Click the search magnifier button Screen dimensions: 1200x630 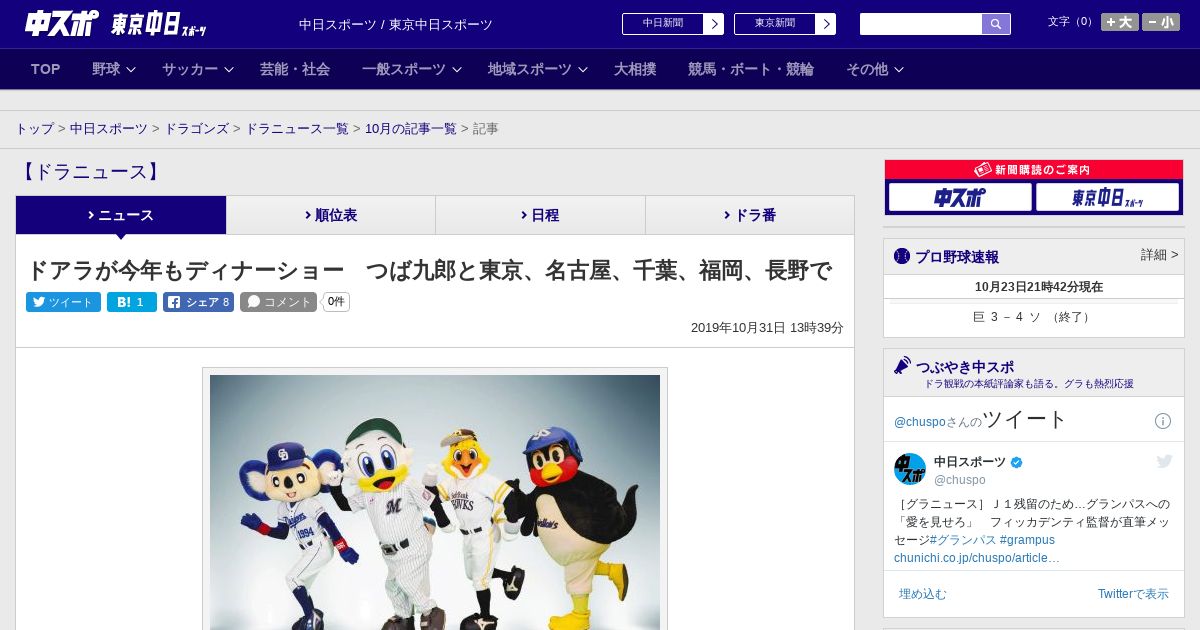[x=996, y=24]
